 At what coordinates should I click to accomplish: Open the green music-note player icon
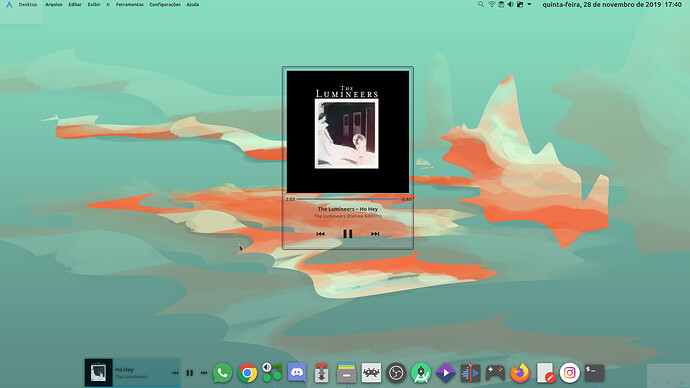point(272,372)
